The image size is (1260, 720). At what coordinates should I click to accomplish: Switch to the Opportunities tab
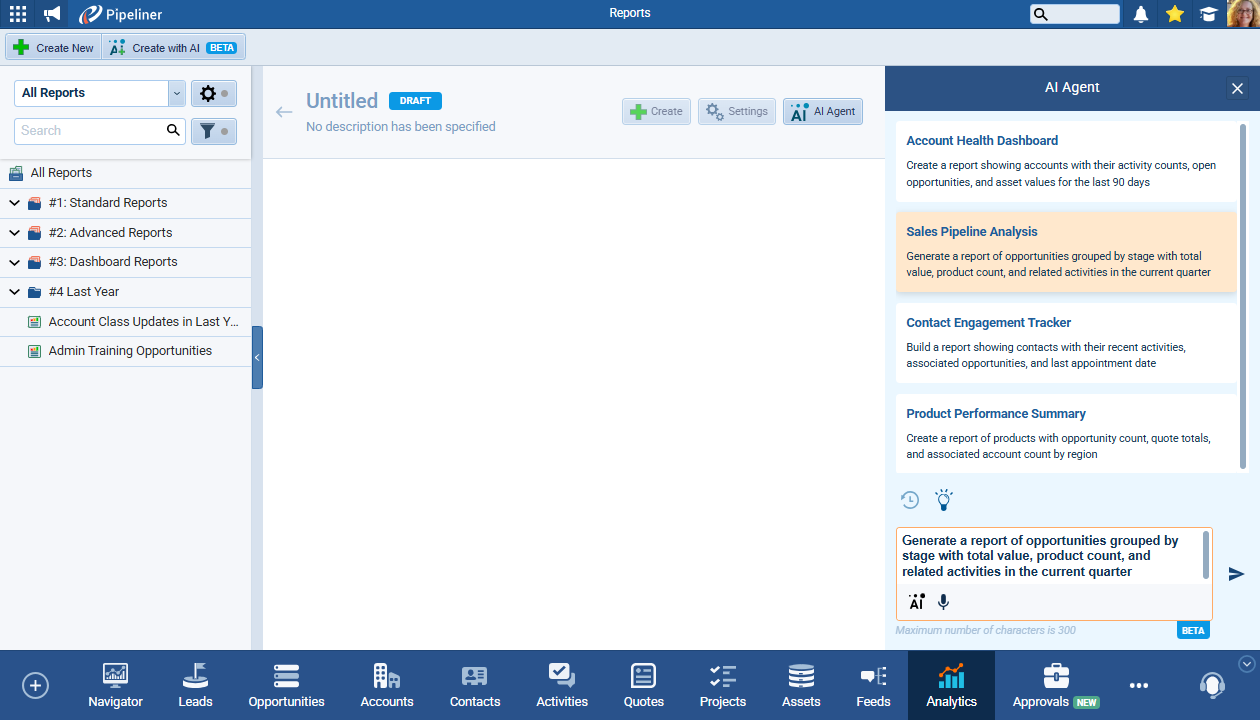(x=286, y=685)
